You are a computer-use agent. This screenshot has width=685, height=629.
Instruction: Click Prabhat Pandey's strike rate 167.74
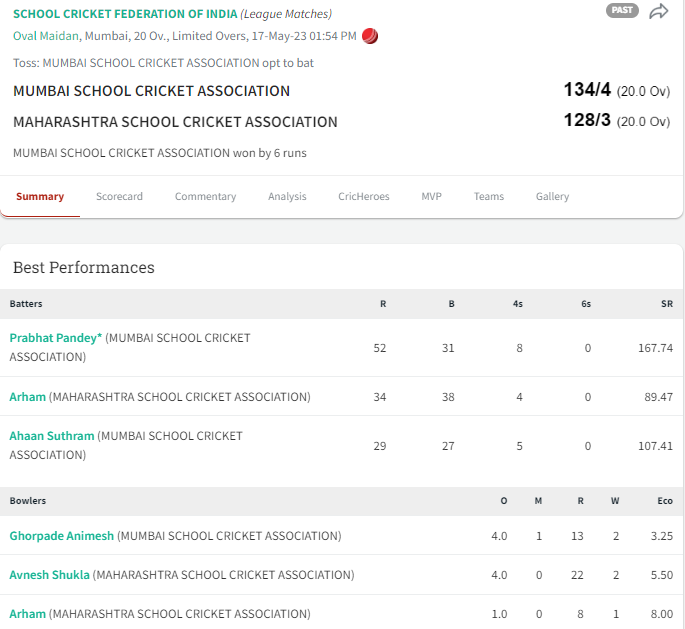click(655, 348)
